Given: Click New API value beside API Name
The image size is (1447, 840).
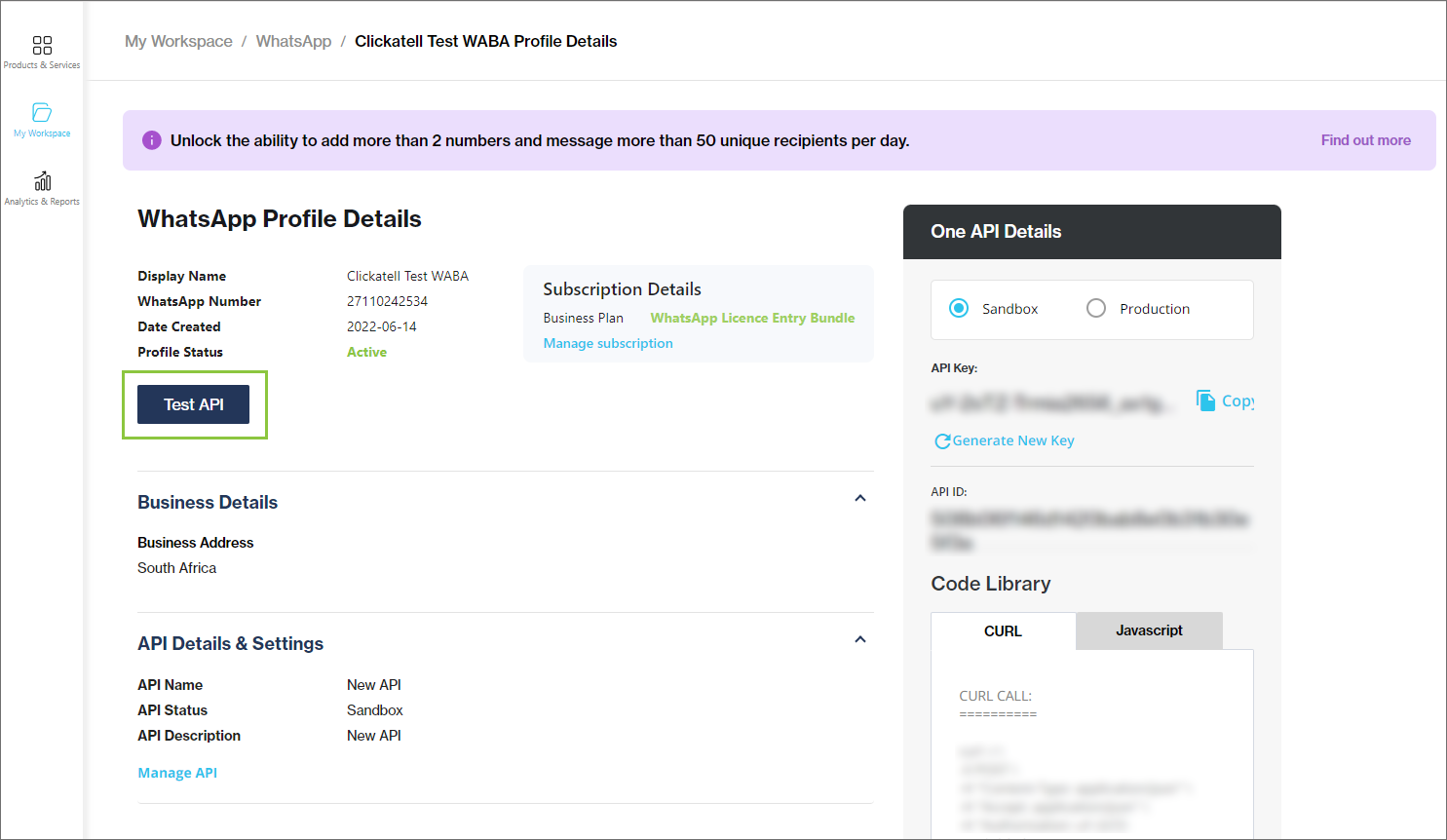Looking at the screenshot, I should click(x=373, y=685).
